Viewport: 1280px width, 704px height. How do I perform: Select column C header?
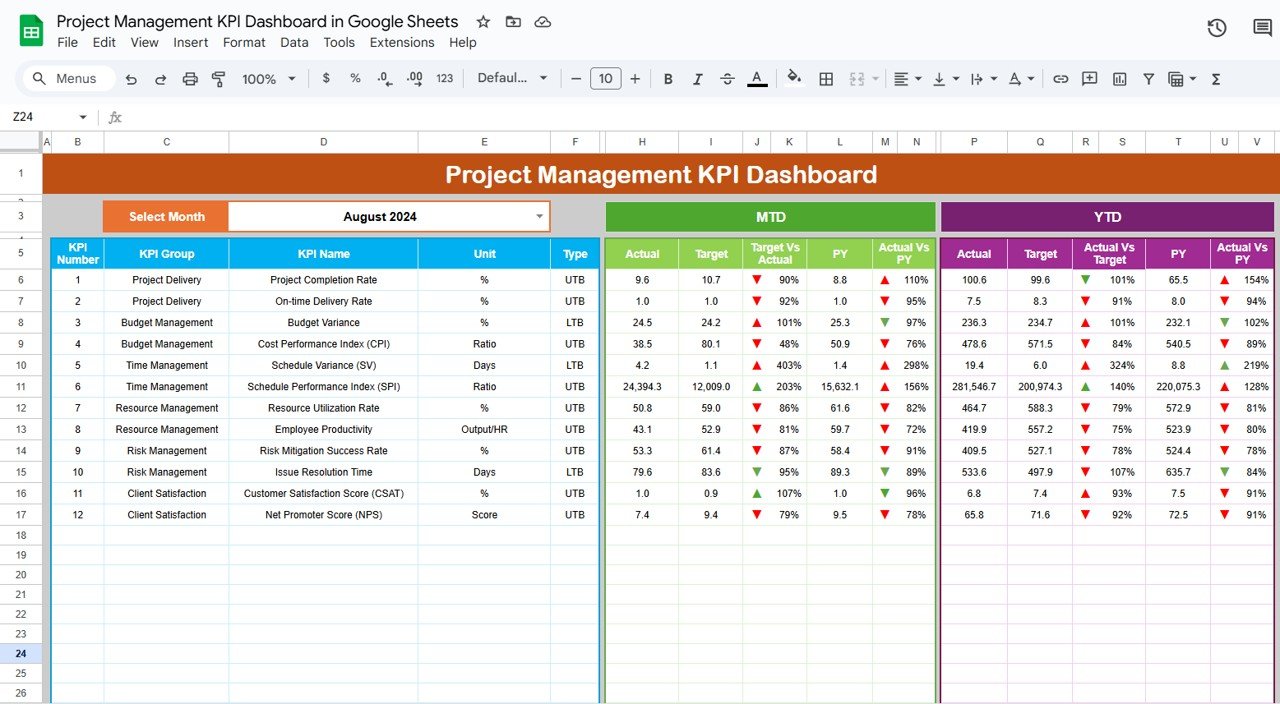tap(166, 143)
